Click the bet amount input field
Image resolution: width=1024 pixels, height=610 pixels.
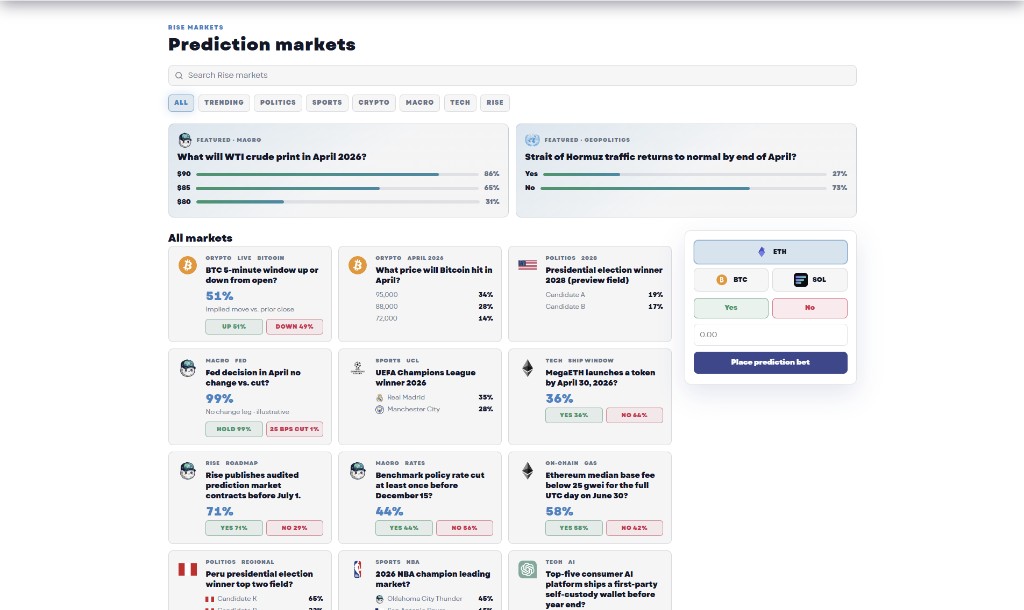click(x=770, y=335)
